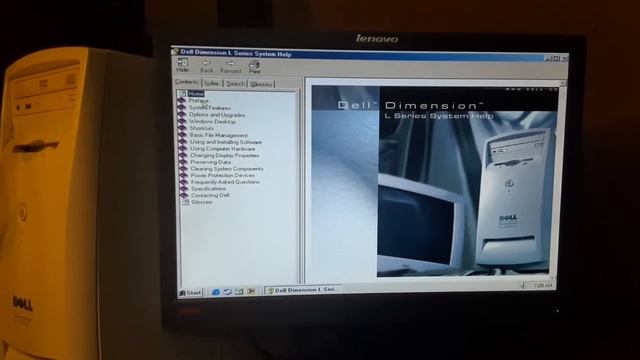This screenshot has width=640, height=360.
Task: Hide the navigation pane with Hide button
Action: click(x=182, y=65)
